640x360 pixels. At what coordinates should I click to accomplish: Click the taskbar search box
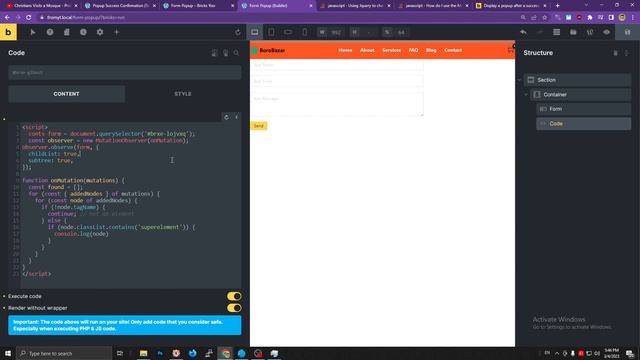[x=64, y=353]
